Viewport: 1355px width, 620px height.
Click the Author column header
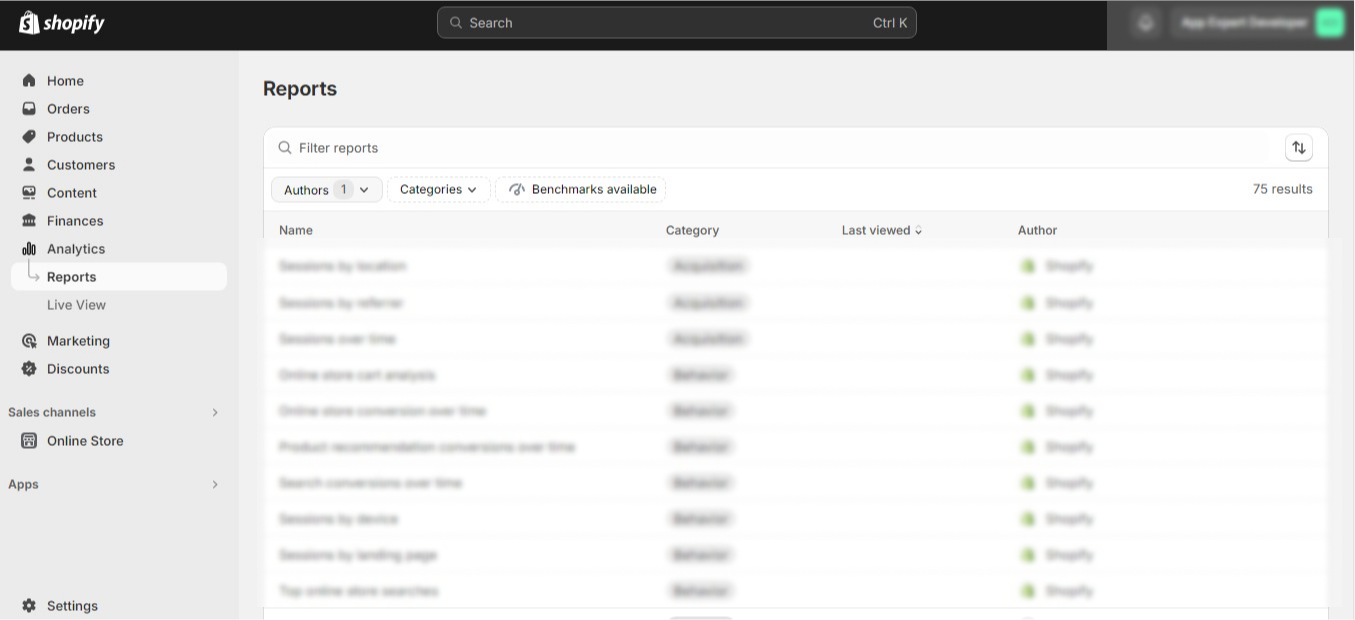[1037, 230]
